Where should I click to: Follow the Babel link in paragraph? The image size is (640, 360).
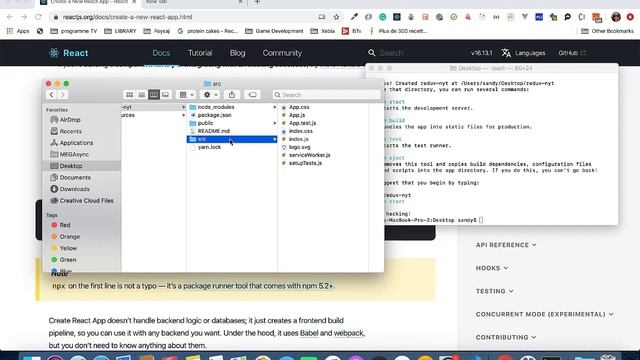coord(309,333)
